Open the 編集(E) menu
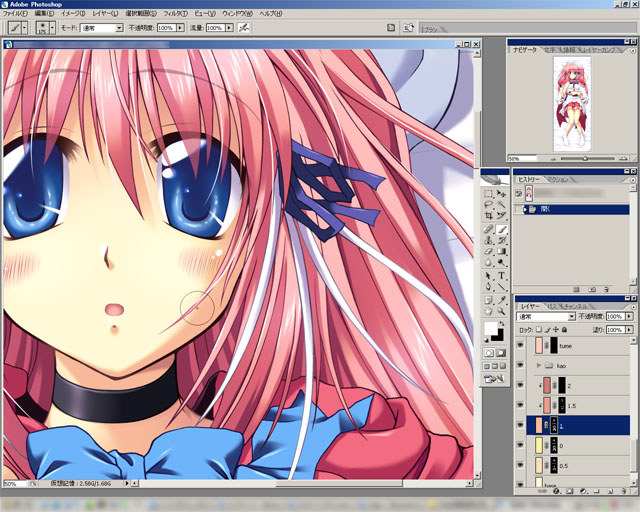Screen dimensions: 640x512 pyautogui.click(x=44, y=13)
